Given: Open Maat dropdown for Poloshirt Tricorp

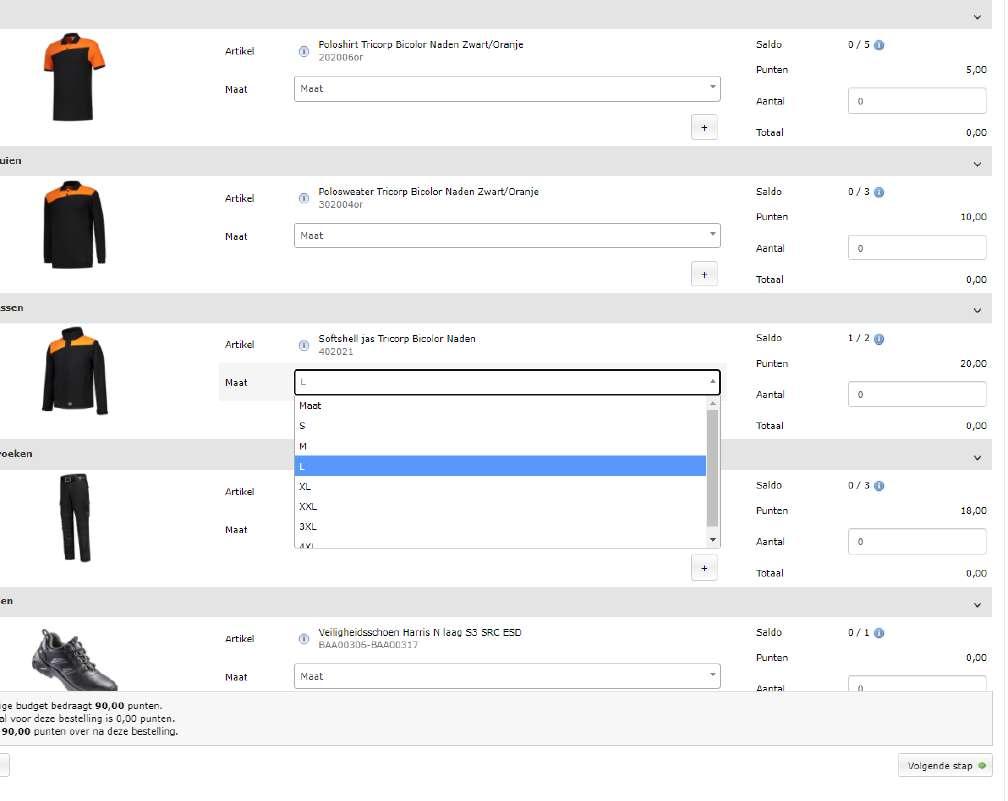Looking at the screenshot, I should [x=507, y=89].
